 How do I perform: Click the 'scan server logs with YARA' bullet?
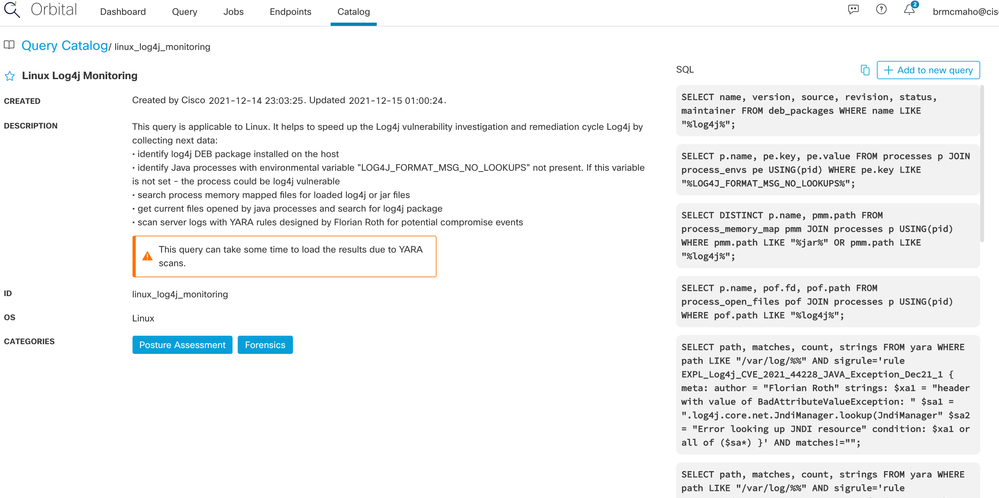point(327,223)
